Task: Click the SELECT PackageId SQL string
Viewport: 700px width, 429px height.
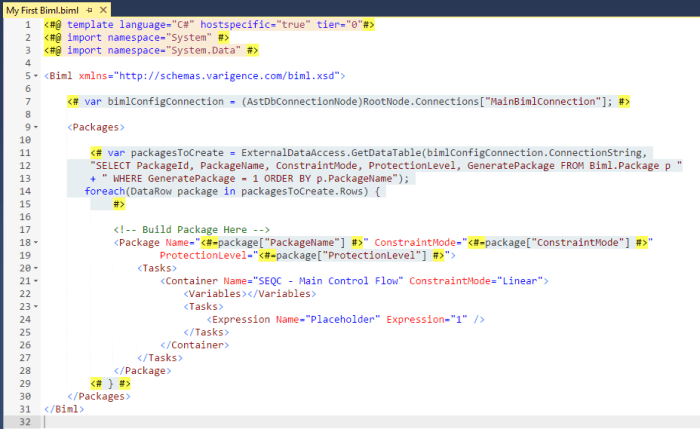Action: [386, 166]
